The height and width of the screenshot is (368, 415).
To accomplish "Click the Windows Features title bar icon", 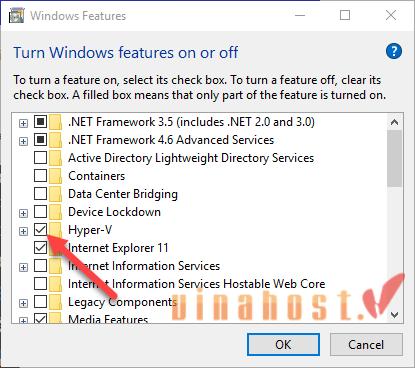I will point(16,15).
